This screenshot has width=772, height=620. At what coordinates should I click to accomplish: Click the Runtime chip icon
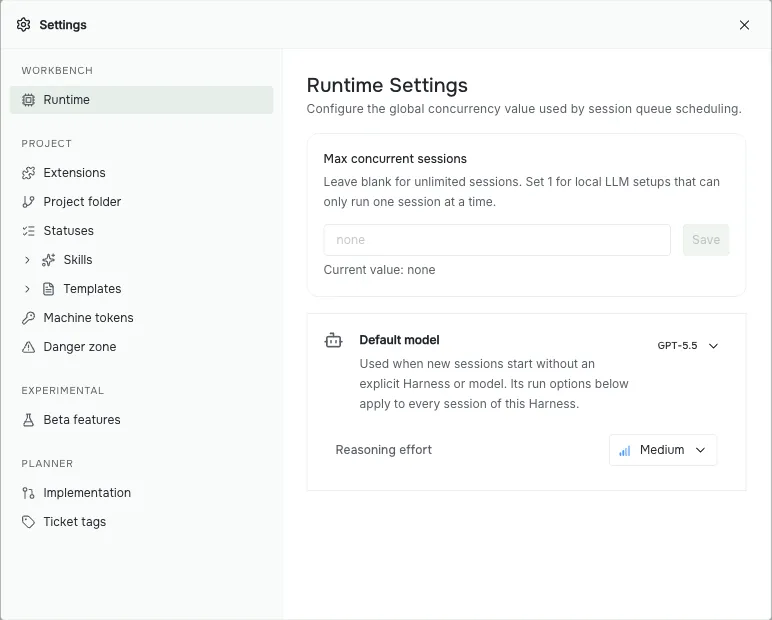tap(29, 100)
